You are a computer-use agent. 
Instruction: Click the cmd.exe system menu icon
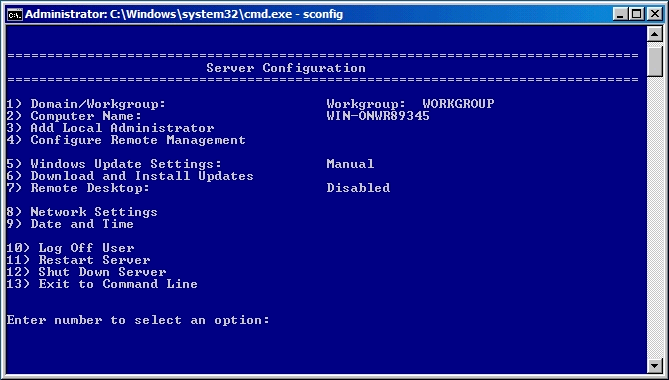pyautogui.click(x=15, y=14)
